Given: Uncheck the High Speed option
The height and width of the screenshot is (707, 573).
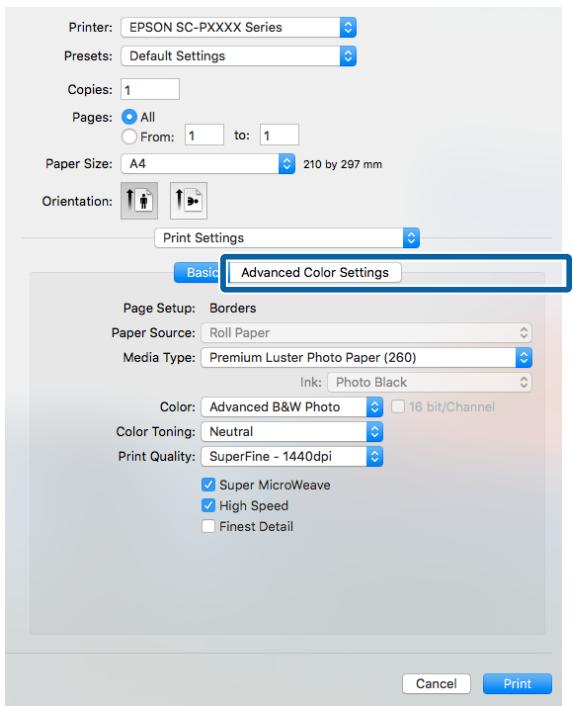Looking at the screenshot, I should pyautogui.click(x=208, y=505).
